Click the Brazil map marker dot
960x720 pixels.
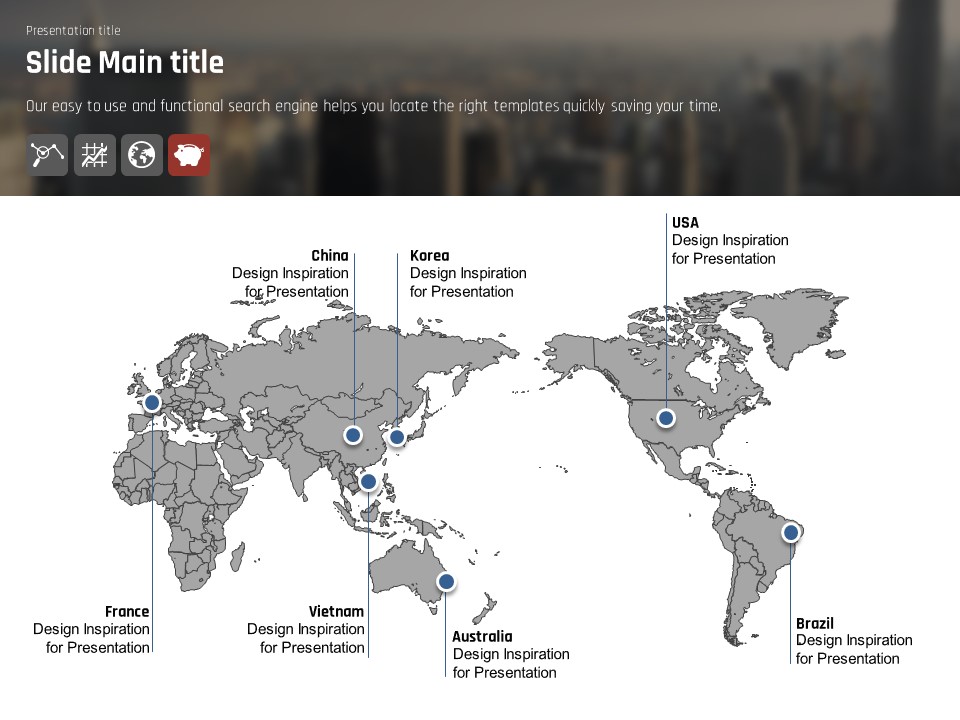click(791, 533)
